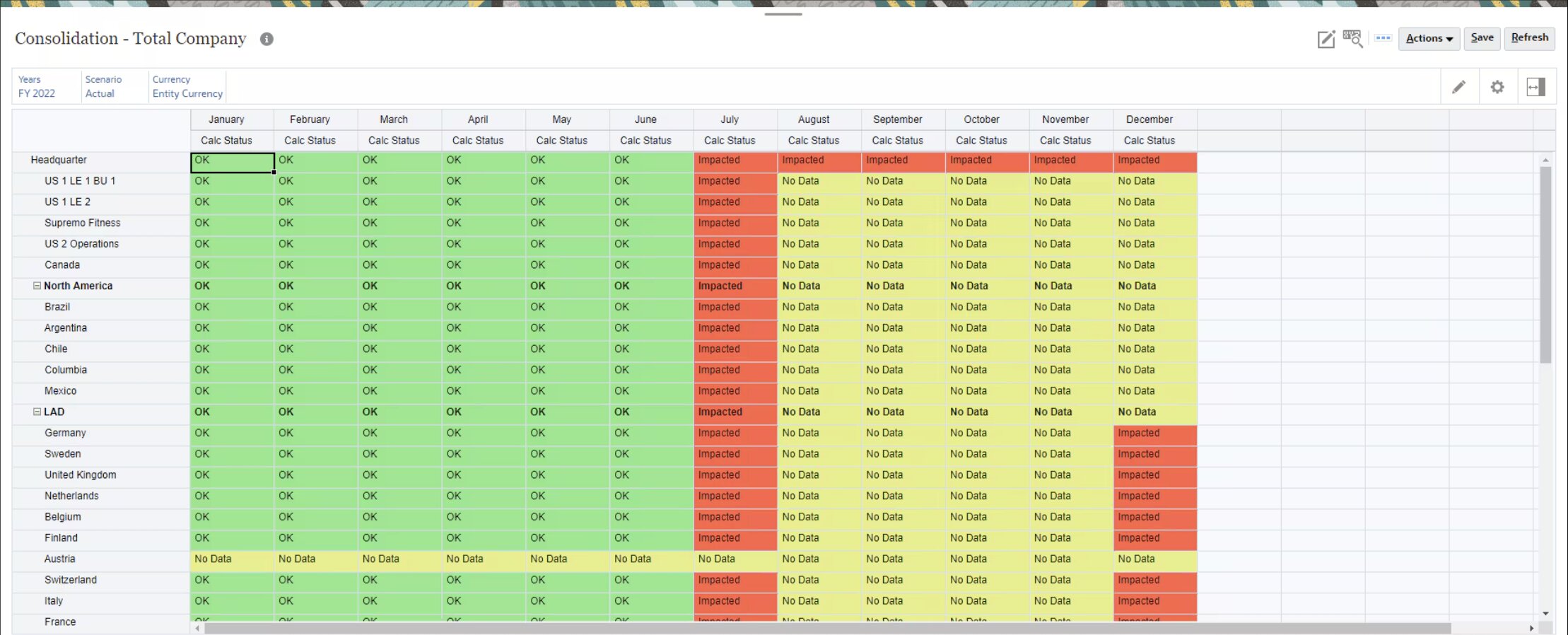The height and width of the screenshot is (635, 1568).
Task: Click the blue three-dots more options icon
Action: coord(1383,38)
